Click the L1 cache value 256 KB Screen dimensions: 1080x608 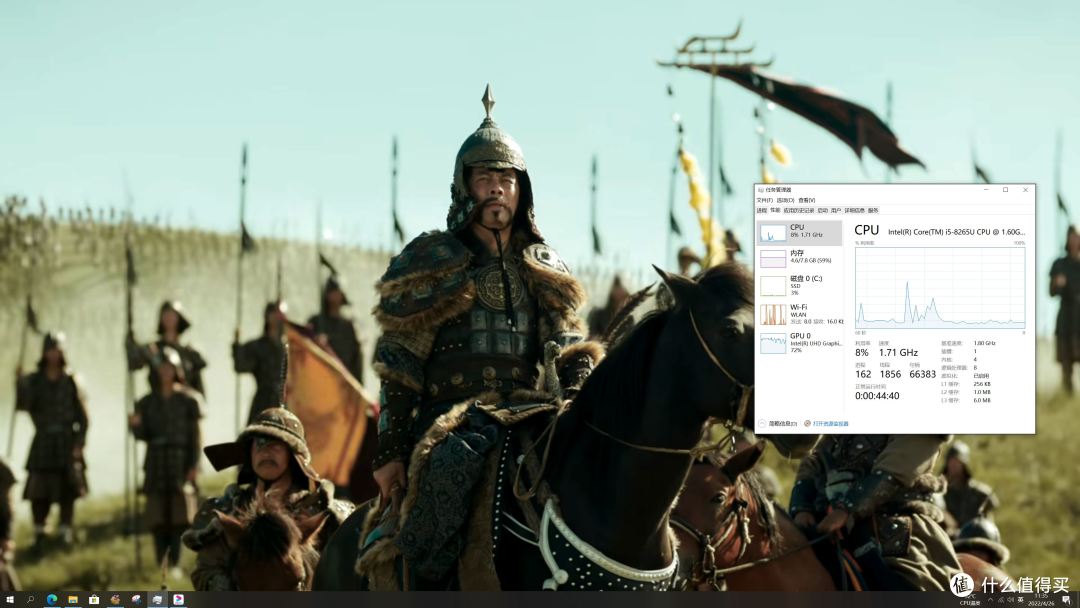(x=982, y=384)
